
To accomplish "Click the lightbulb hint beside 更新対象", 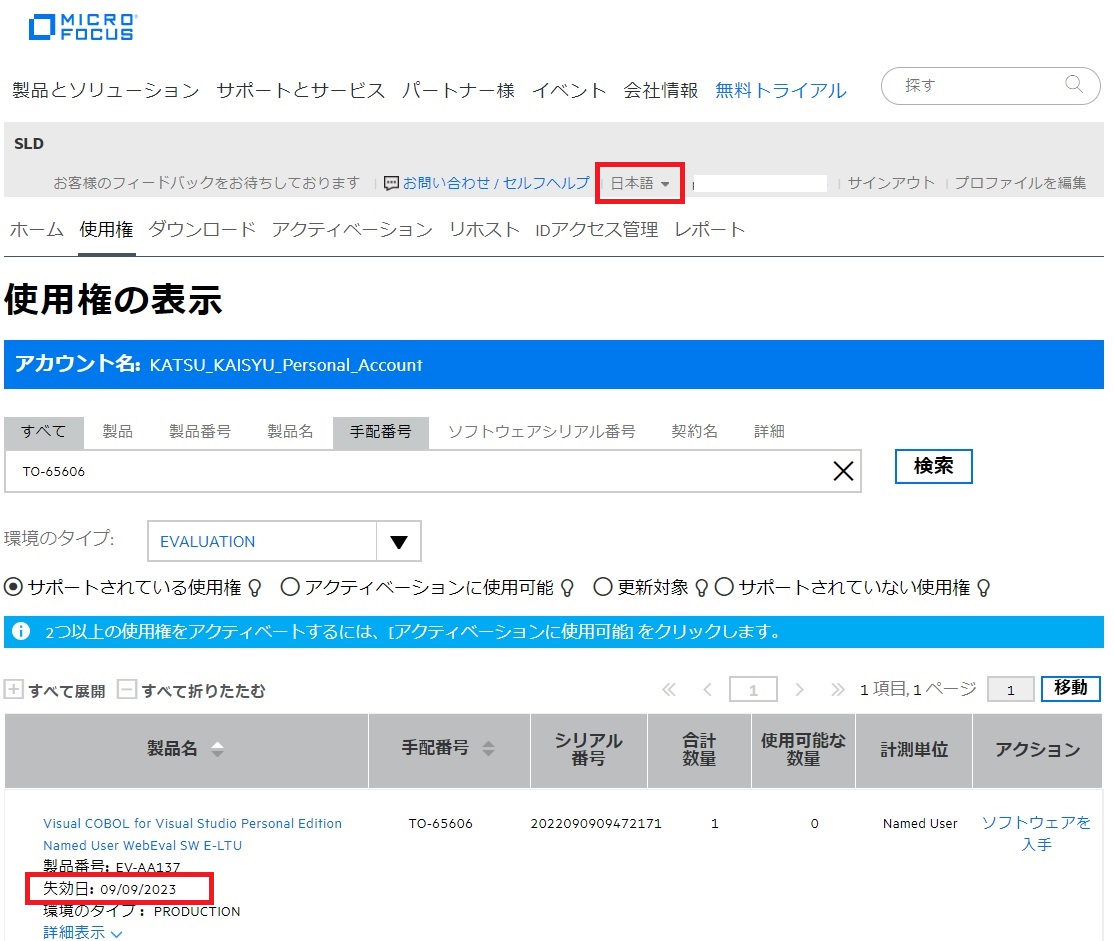I will tap(701, 588).
